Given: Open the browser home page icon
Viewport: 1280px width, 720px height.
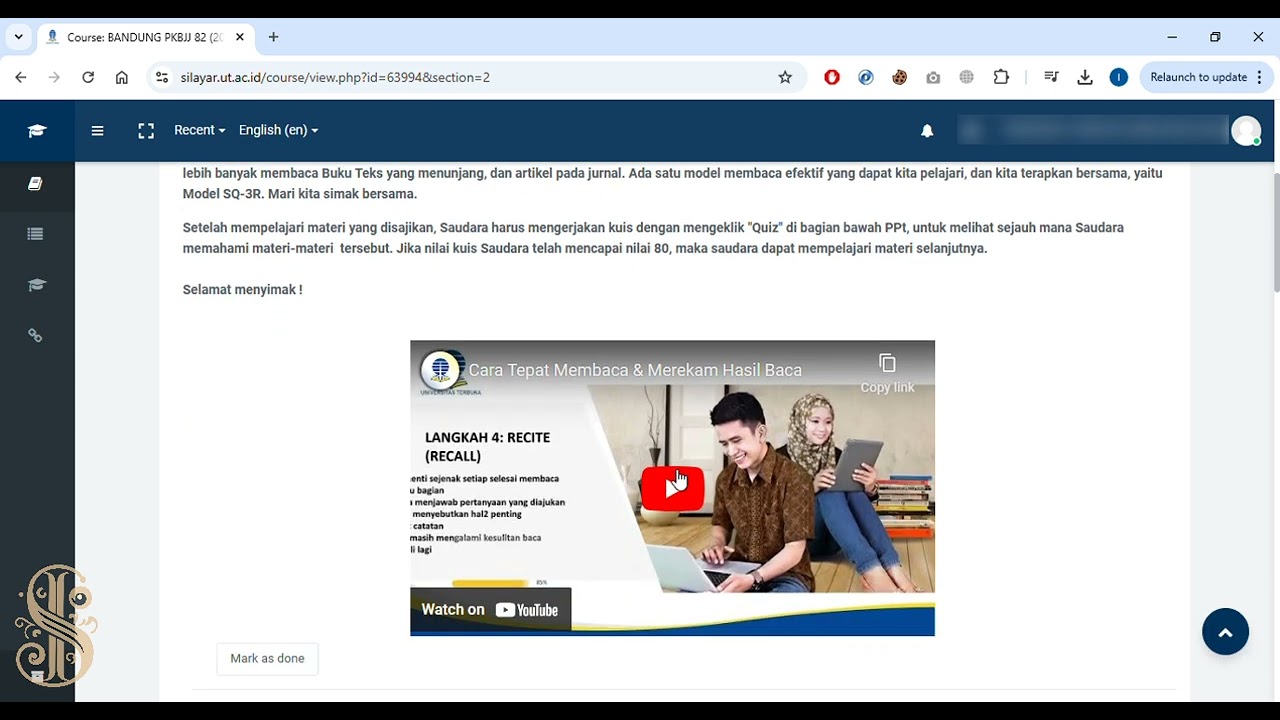Looking at the screenshot, I should point(122,77).
